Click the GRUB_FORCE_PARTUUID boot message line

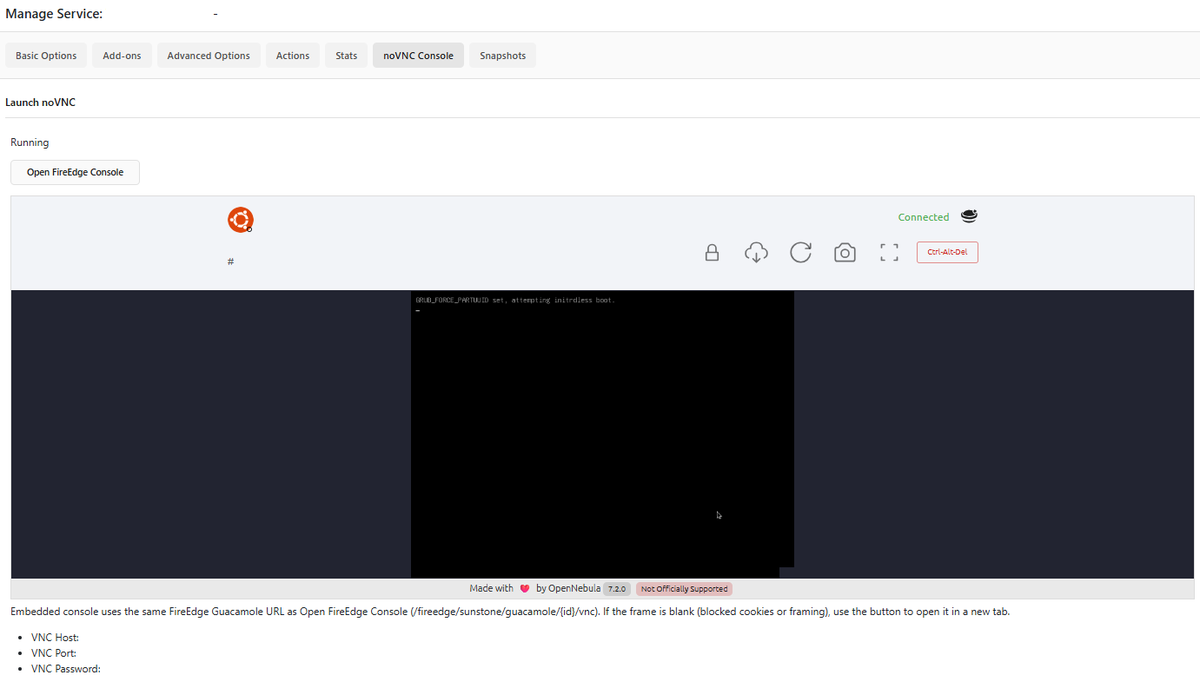[x=513, y=300]
